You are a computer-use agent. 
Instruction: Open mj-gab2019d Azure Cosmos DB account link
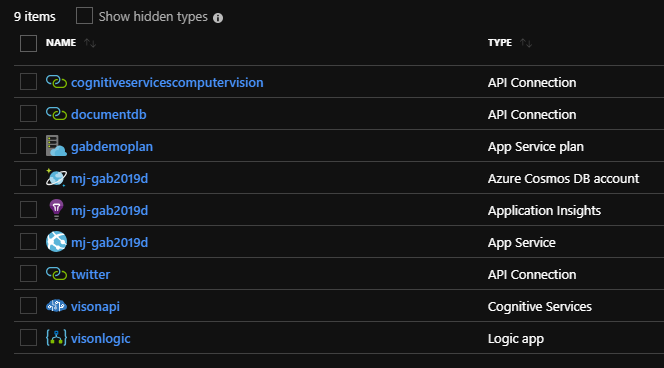point(110,179)
